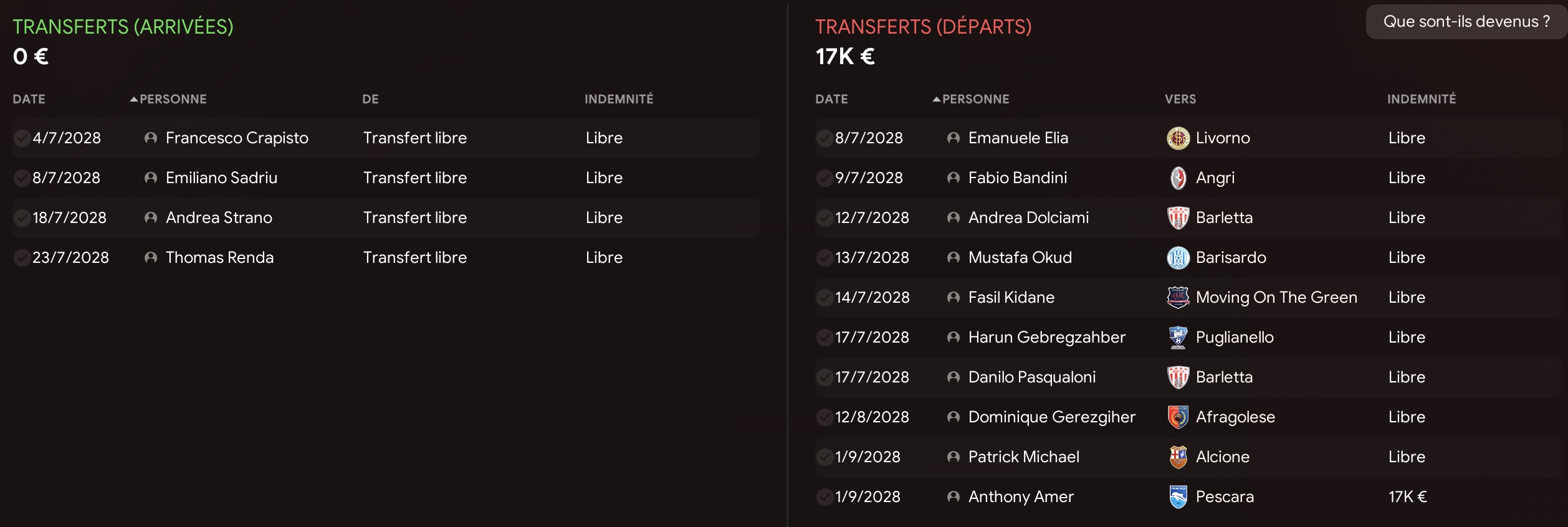Open the 'Que sont-ils devenus ?' button

pos(1466,22)
